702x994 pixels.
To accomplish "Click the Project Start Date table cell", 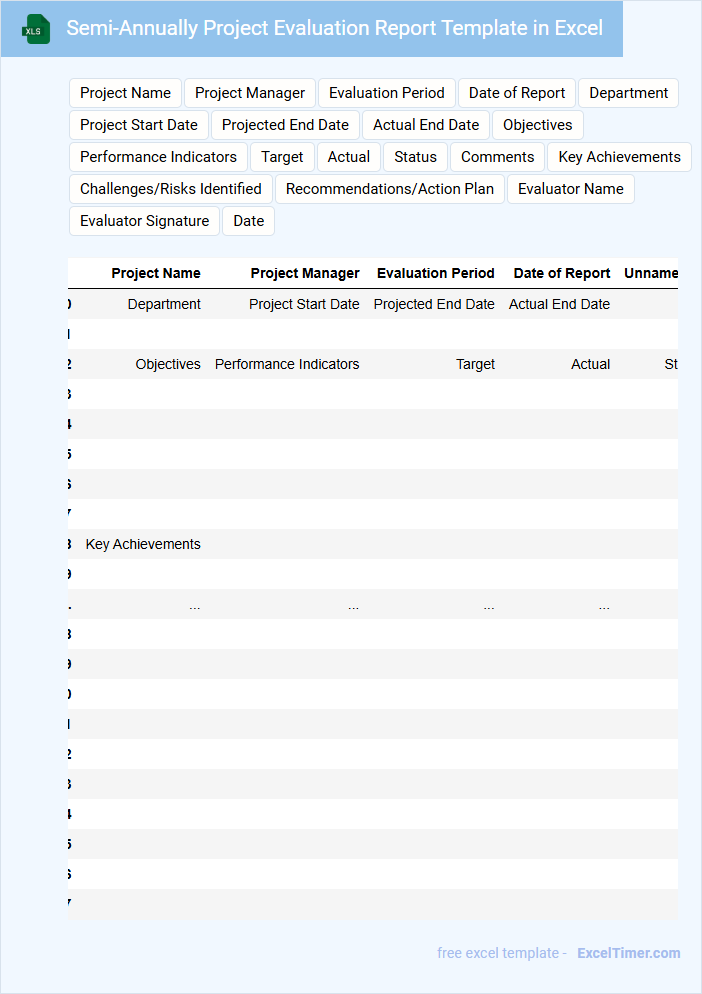I will pyautogui.click(x=304, y=304).
